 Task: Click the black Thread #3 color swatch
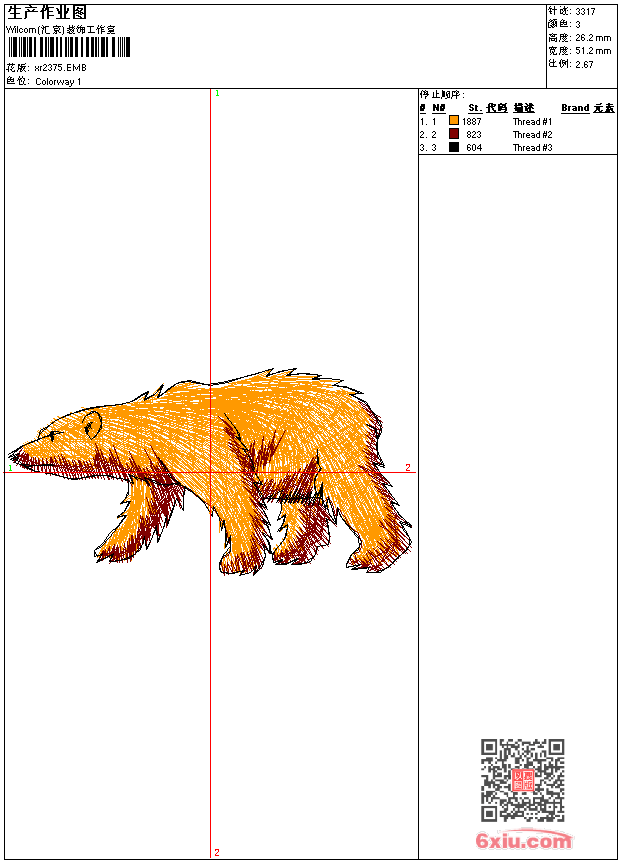click(453, 147)
